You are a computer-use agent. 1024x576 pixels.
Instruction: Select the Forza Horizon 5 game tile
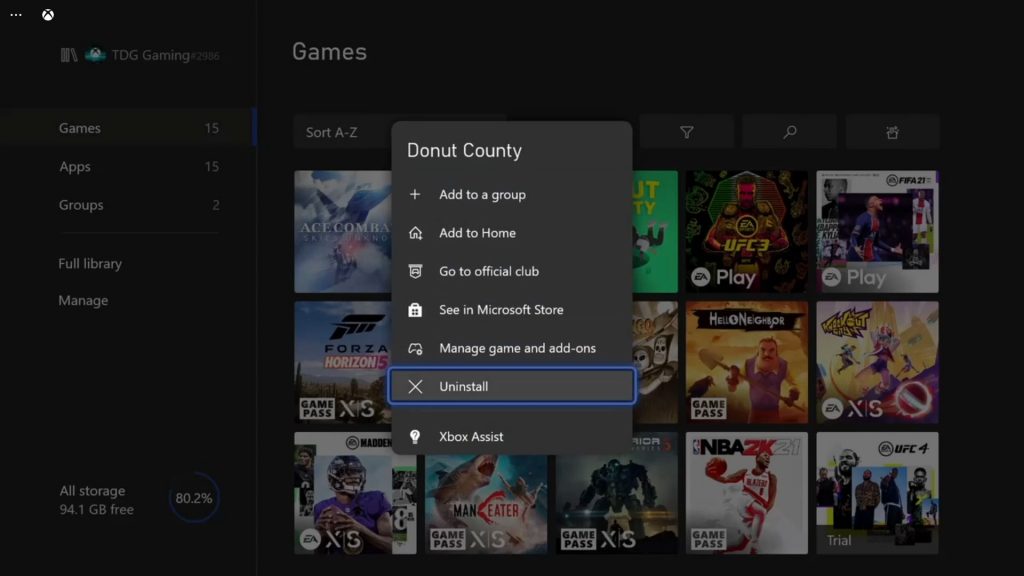point(343,362)
